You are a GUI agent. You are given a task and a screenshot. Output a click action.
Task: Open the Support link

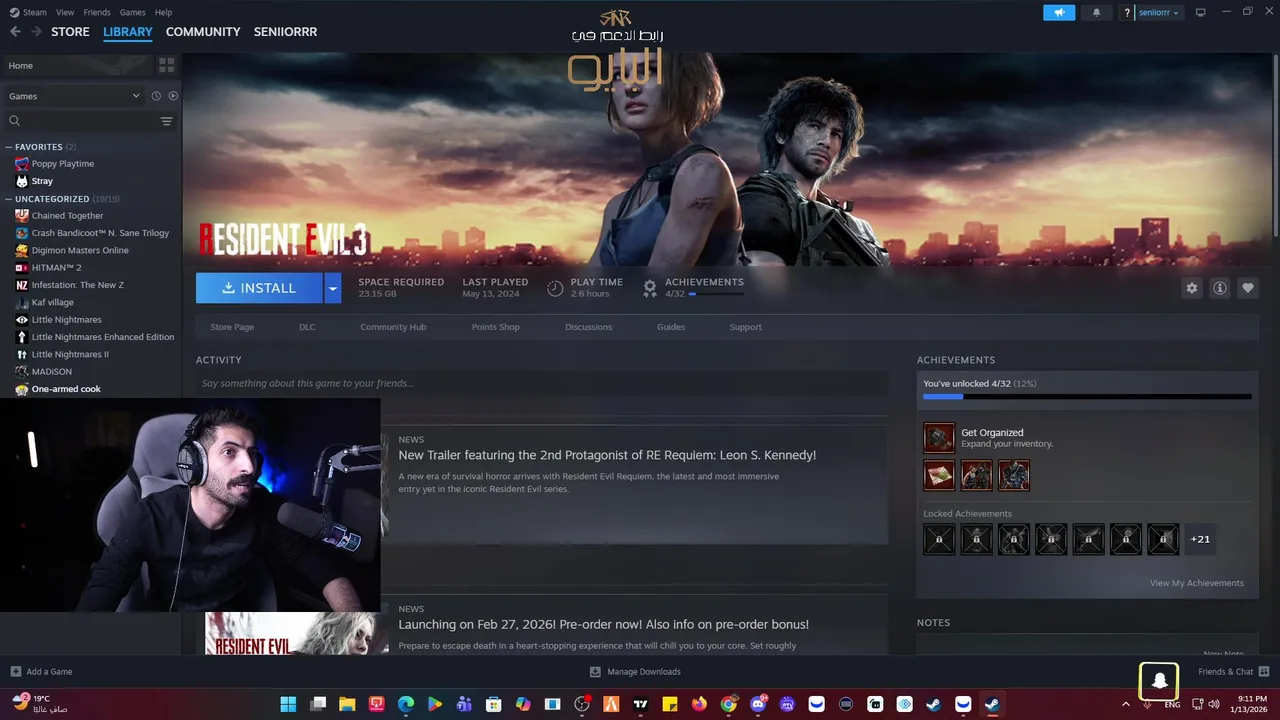[745, 327]
